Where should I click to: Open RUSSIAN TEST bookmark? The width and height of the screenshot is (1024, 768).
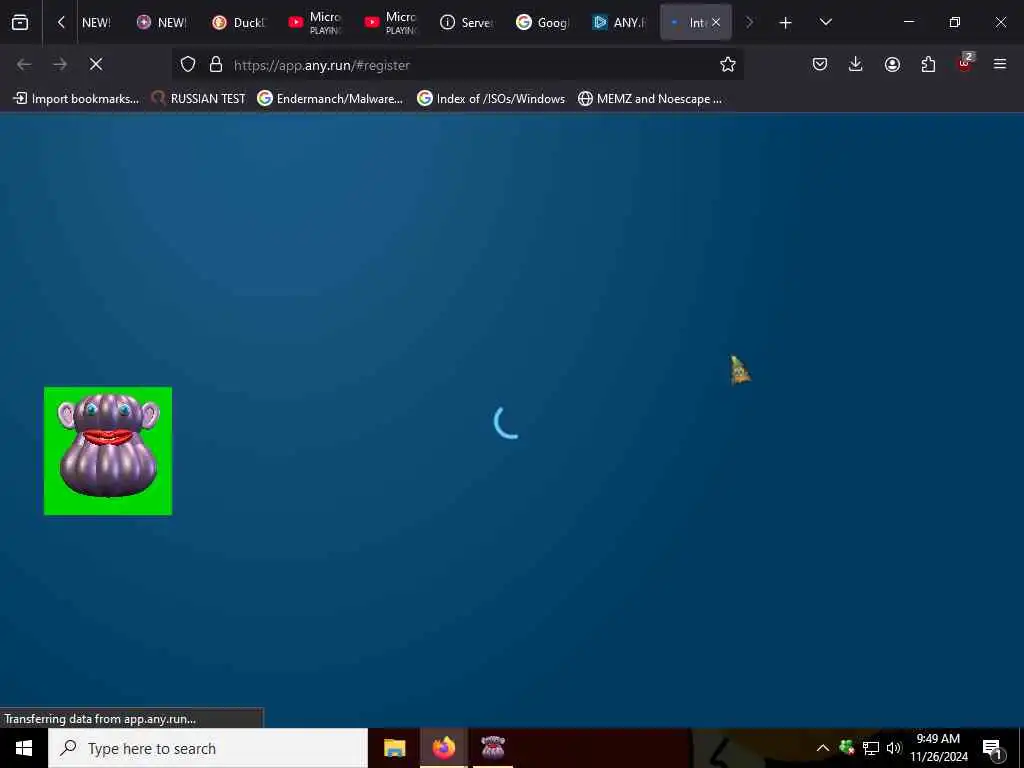[199, 99]
